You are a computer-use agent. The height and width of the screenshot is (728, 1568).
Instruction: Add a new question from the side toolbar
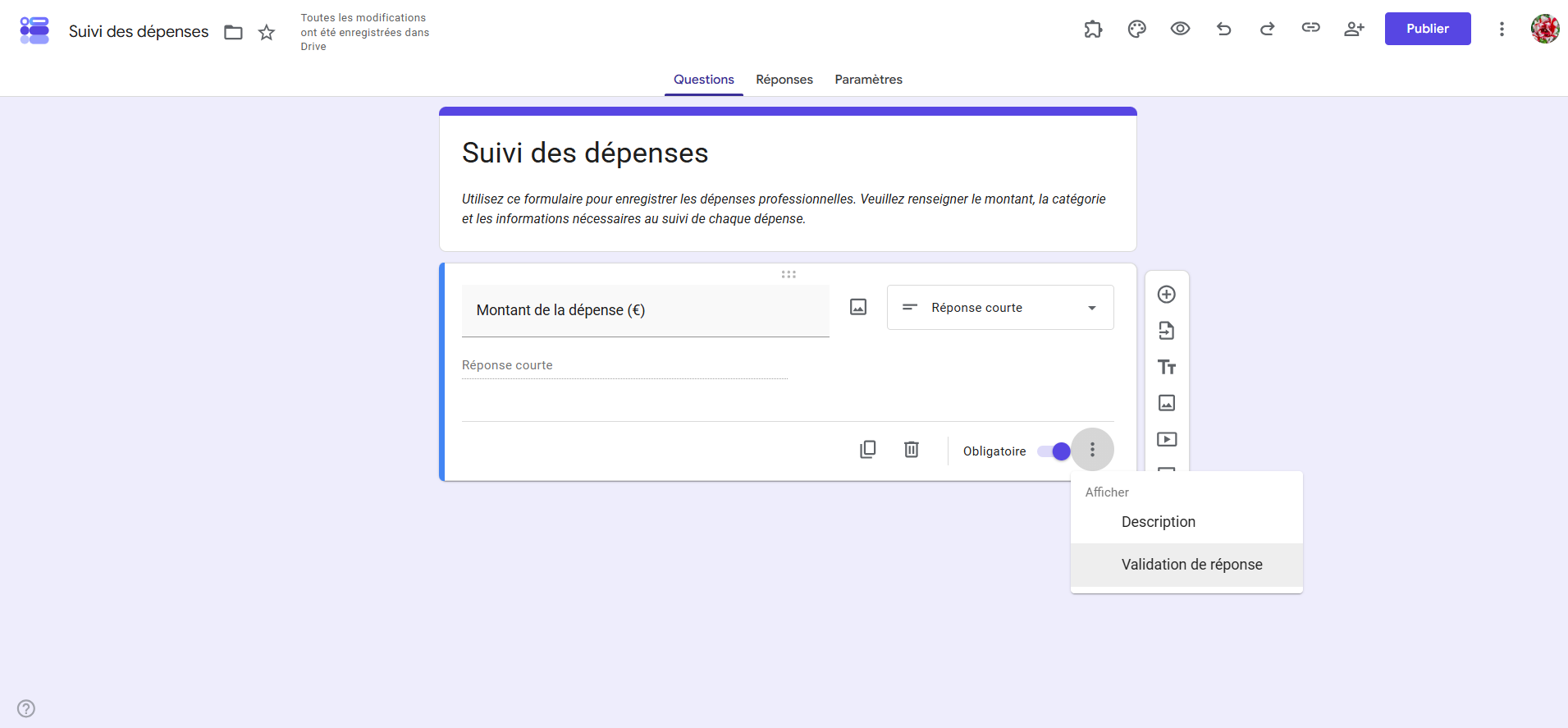tap(1167, 295)
